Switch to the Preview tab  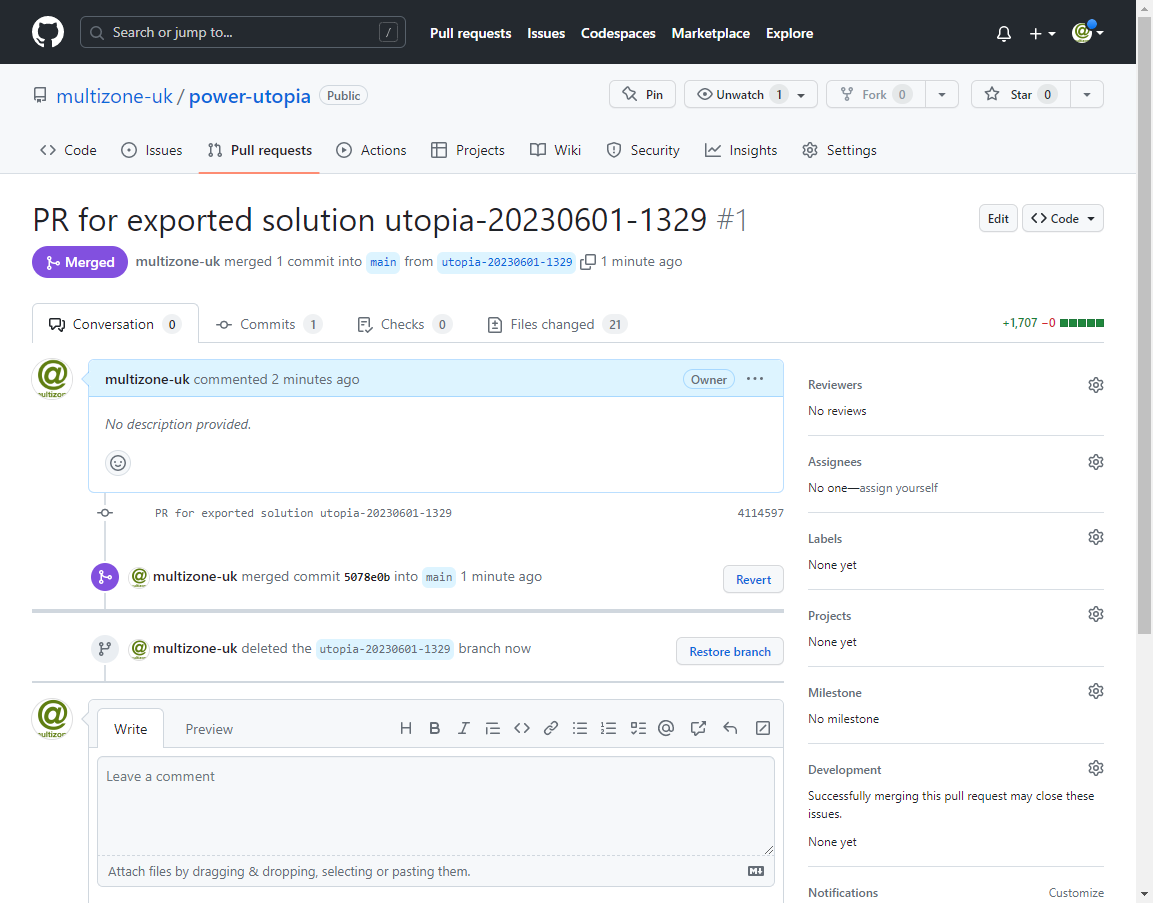[209, 729]
